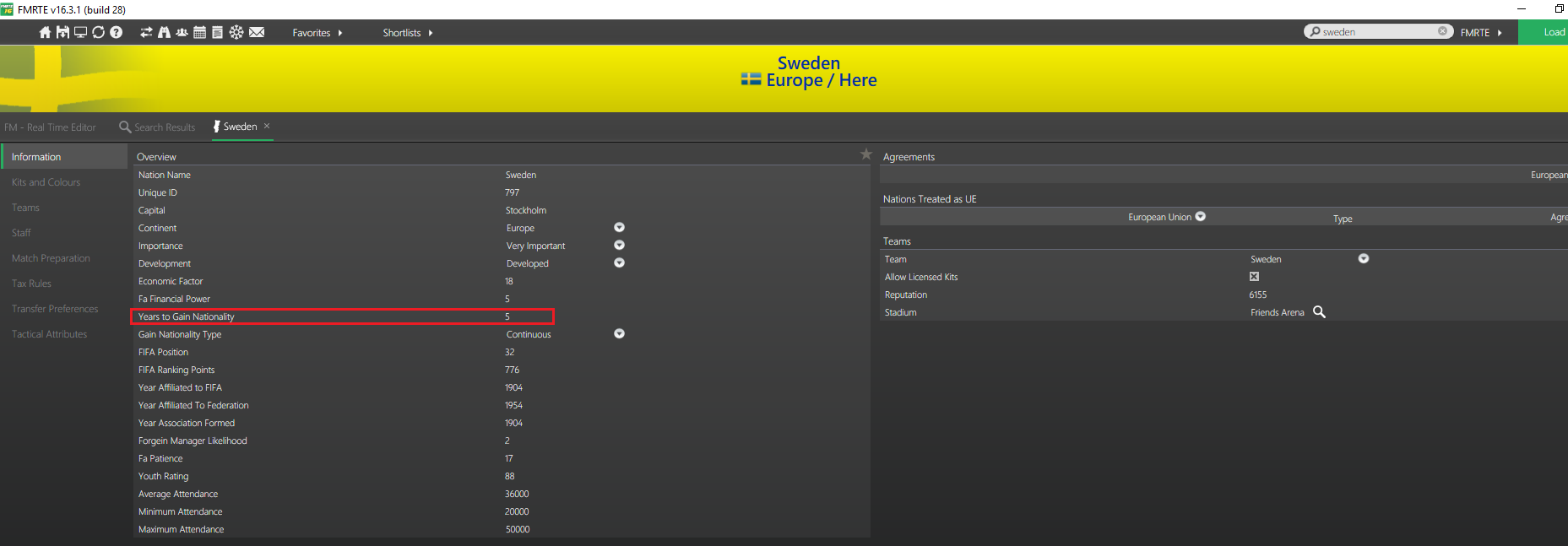Viewport: 1568px width, 546px height.
Task: Click the Friends Arena stadium link
Action: [x=1277, y=312]
